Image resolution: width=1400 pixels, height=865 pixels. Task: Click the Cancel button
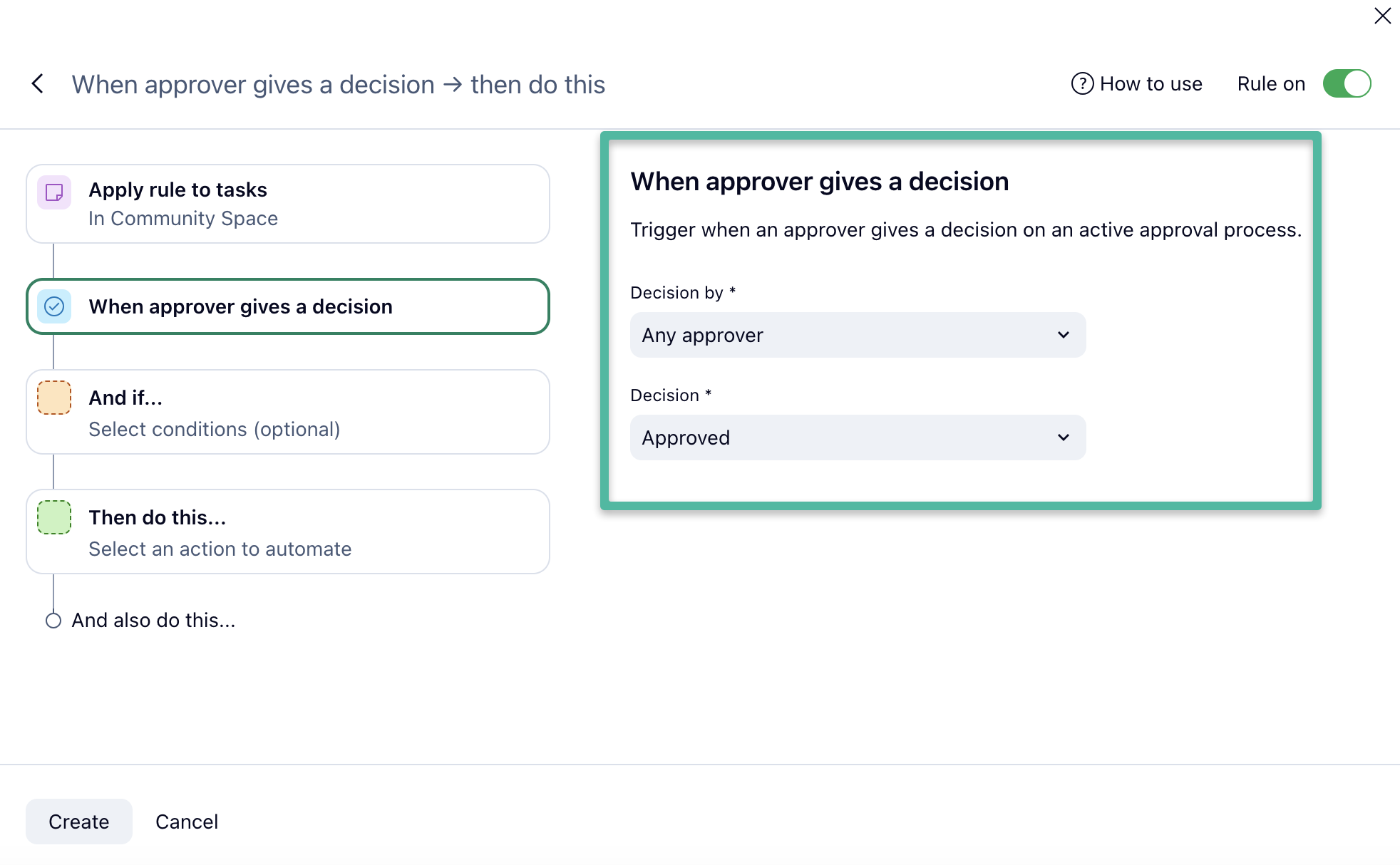[187, 822]
